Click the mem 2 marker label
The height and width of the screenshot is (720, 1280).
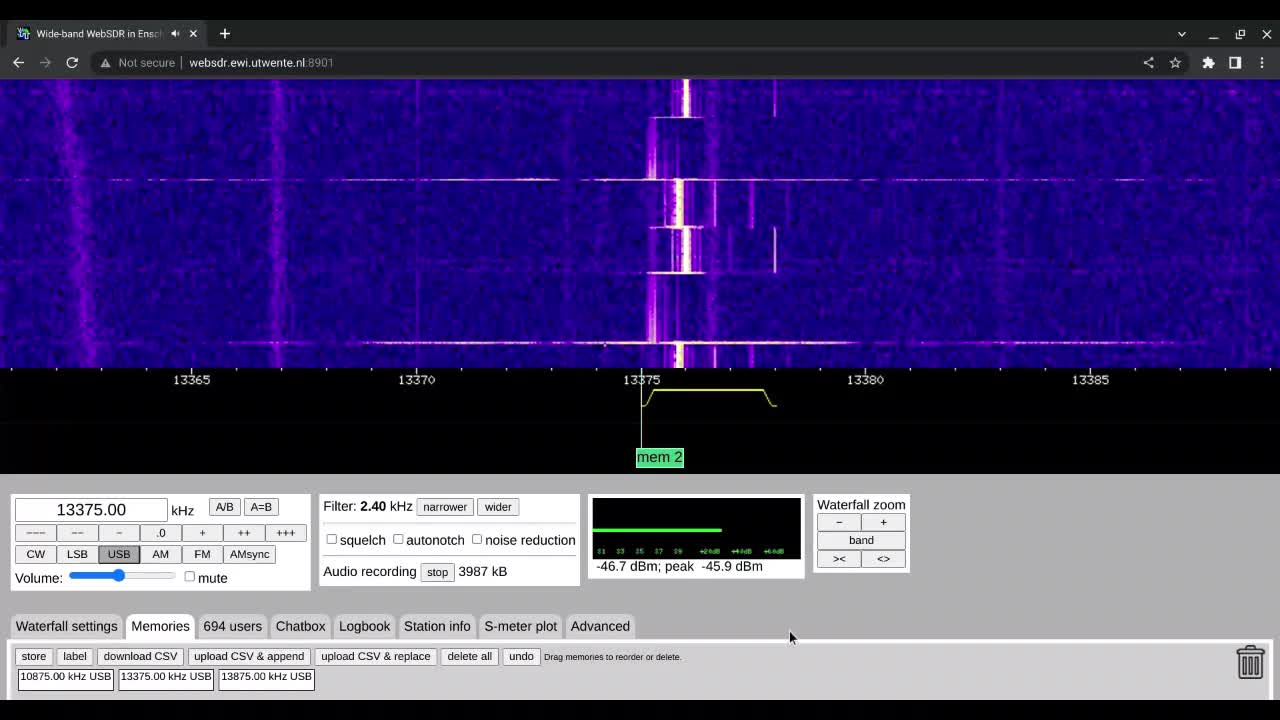pos(660,457)
